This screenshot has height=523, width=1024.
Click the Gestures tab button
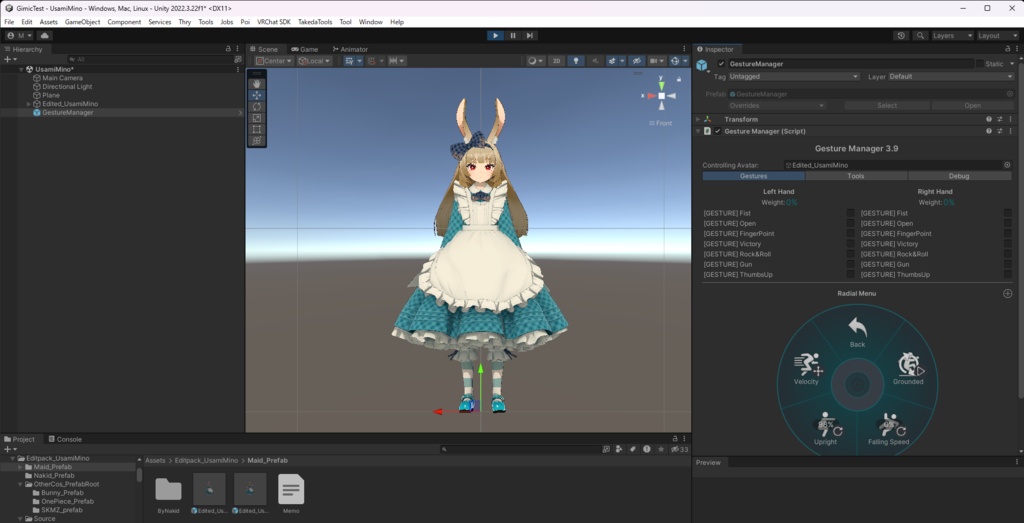tap(754, 176)
